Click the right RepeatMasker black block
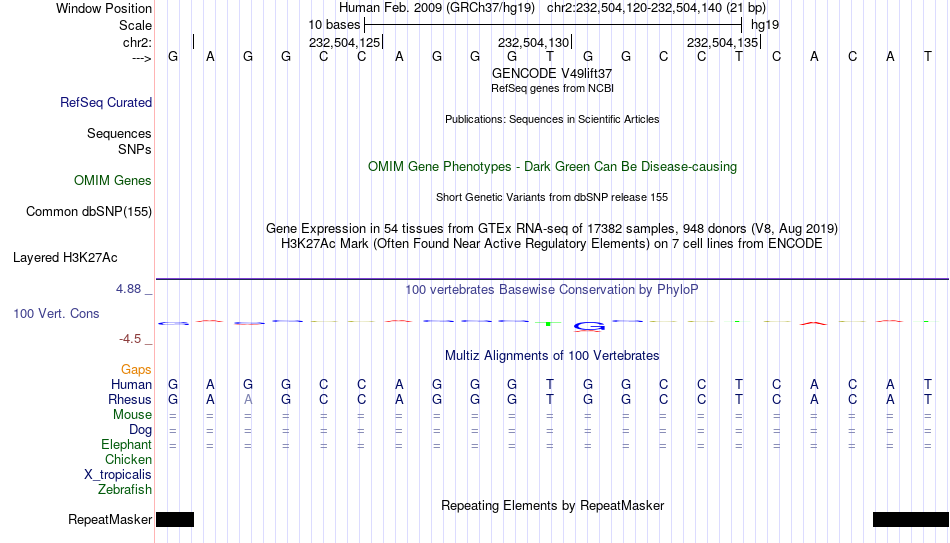 tap(911, 519)
